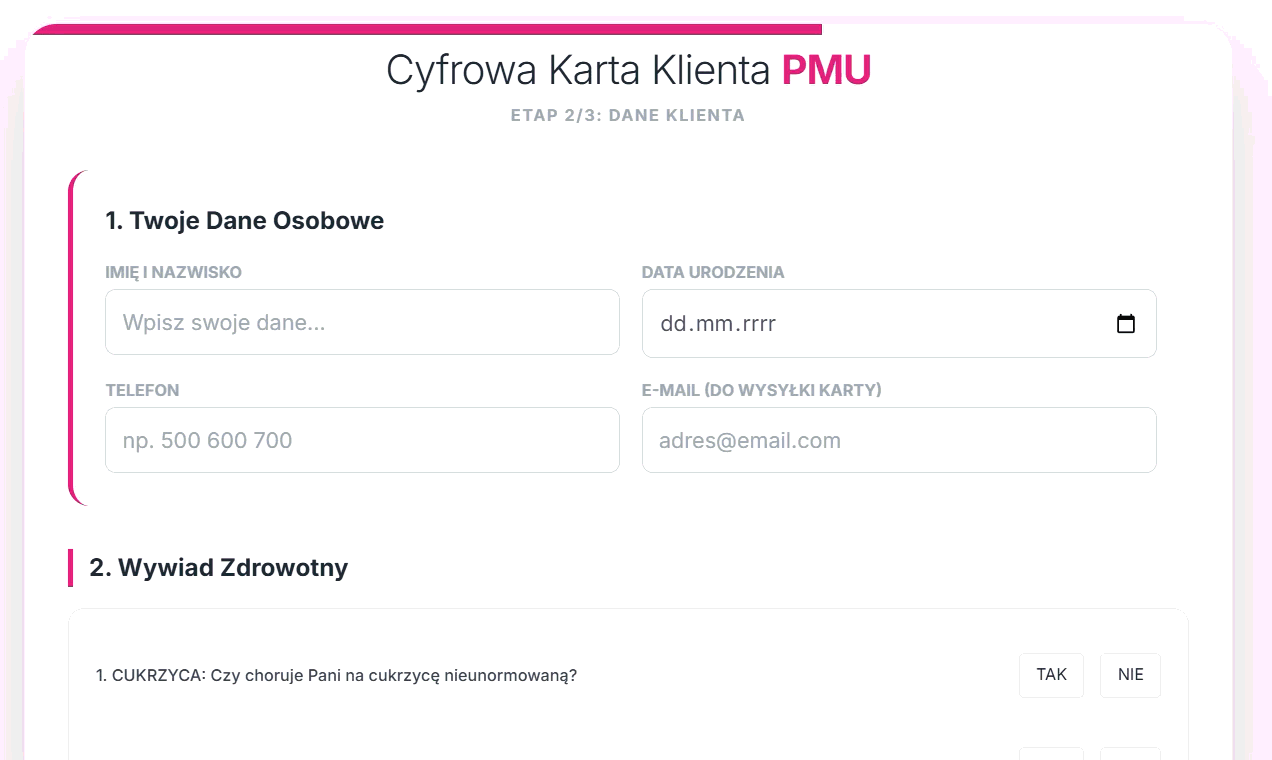This screenshot has width=1272, height=760.
Task: Click the 'Cyfrowa Karta Klienta' page title
Action: [x=578, y=70]
